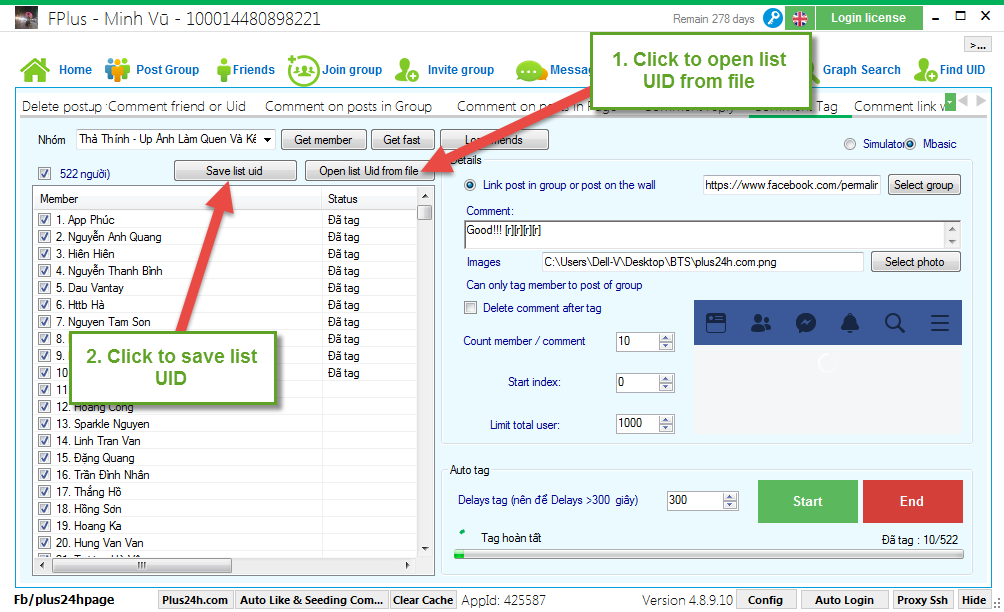1004x612 pixels.
Task: Increase the Start index value
Action: (666, 378)
